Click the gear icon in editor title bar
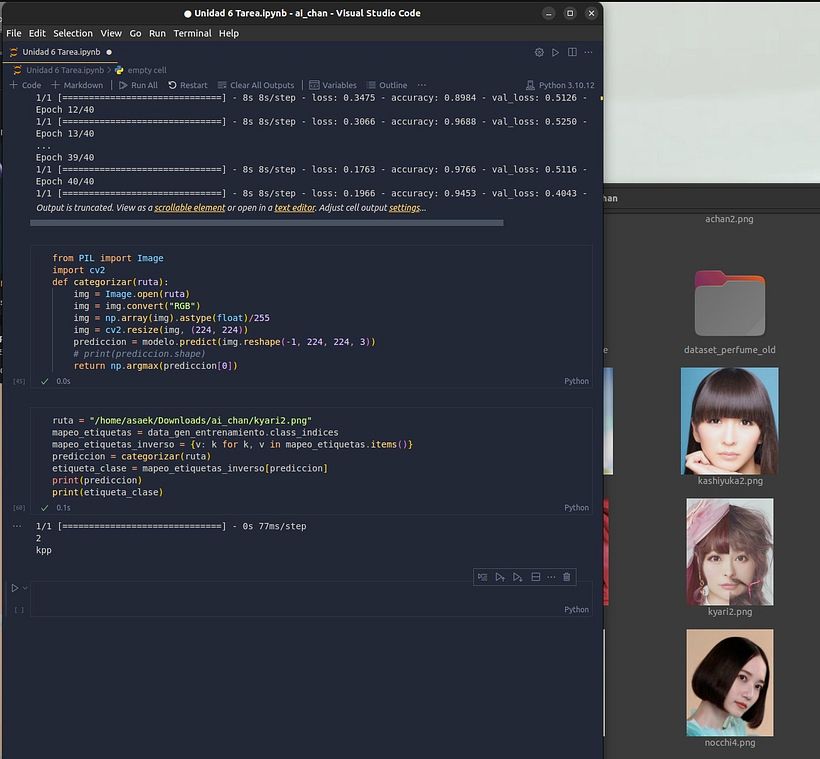820x759 pixels. click(539, 52)
